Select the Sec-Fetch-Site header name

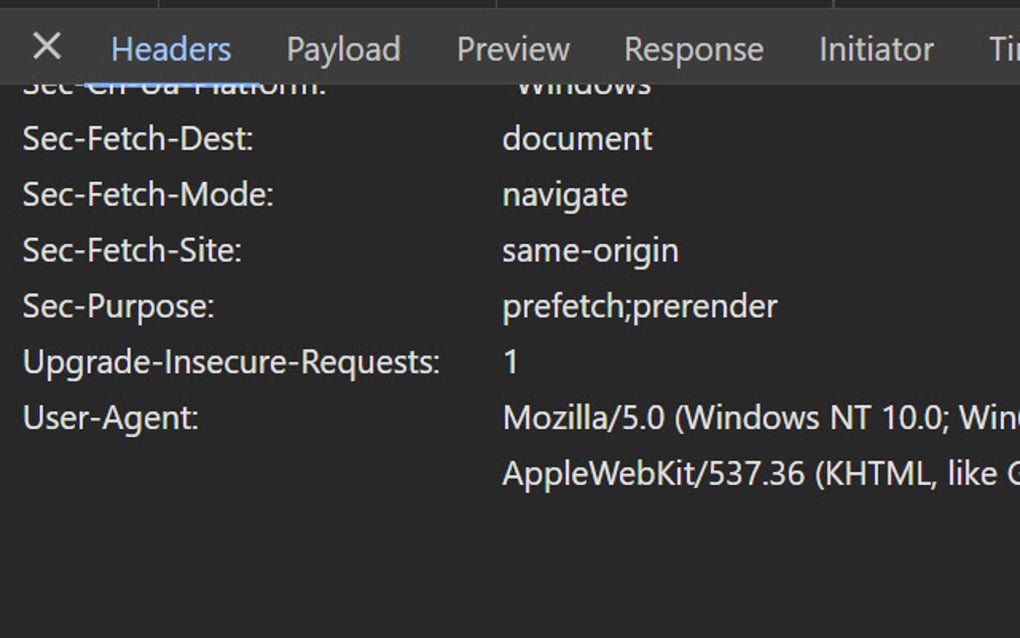pyautogui.click(x=132, y=250)
